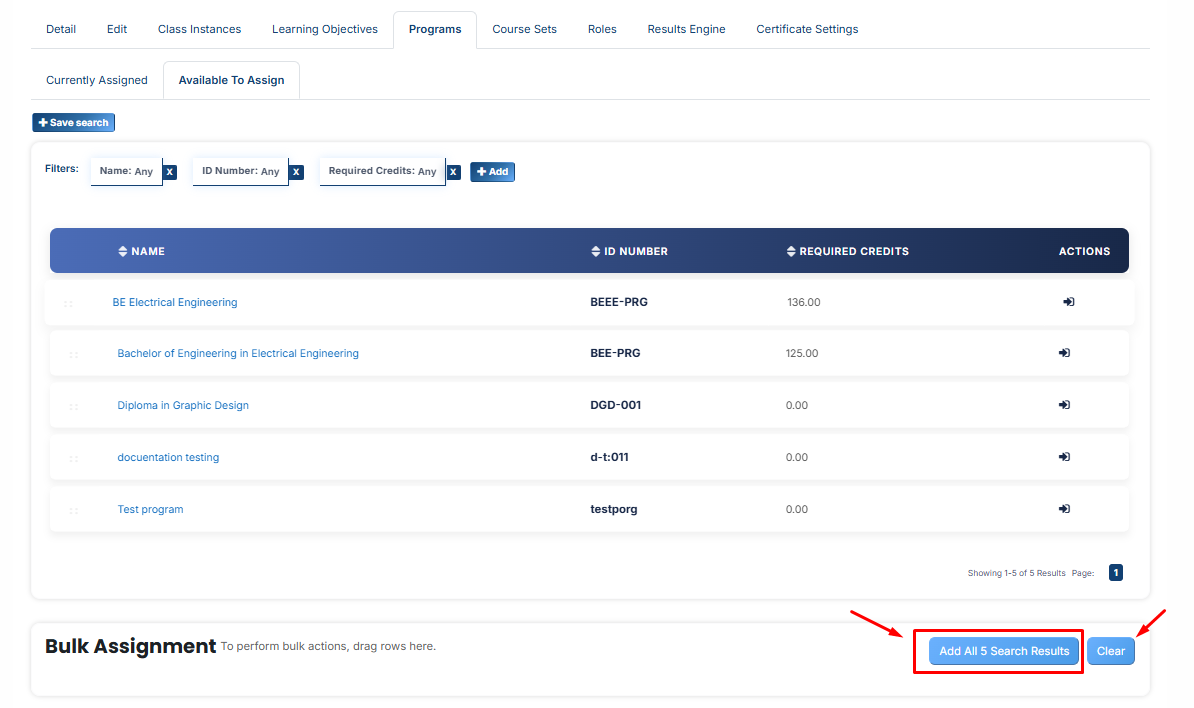Image resolution: width=1194 pixels, height=708 pixels.
Task: Select drag handle of Bachelor of Engineering row
Action: pos(74,355)
